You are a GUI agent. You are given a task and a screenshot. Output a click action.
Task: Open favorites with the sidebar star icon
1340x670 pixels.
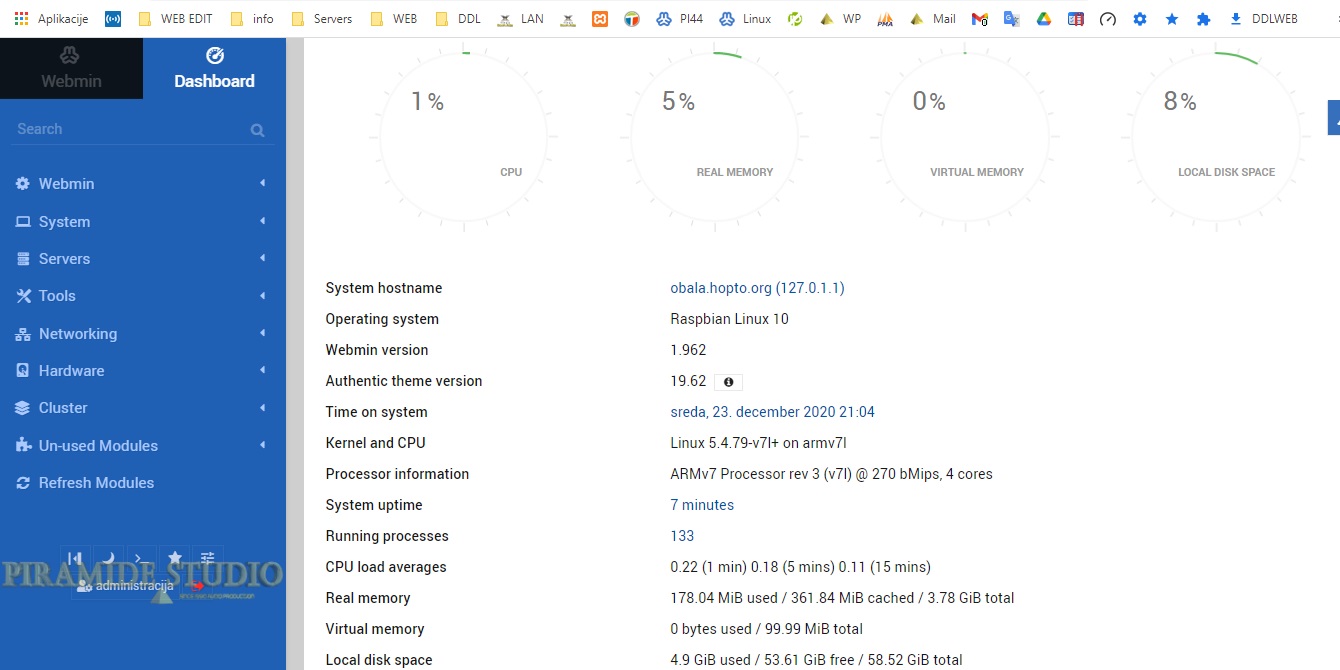[x=175, y=558]
